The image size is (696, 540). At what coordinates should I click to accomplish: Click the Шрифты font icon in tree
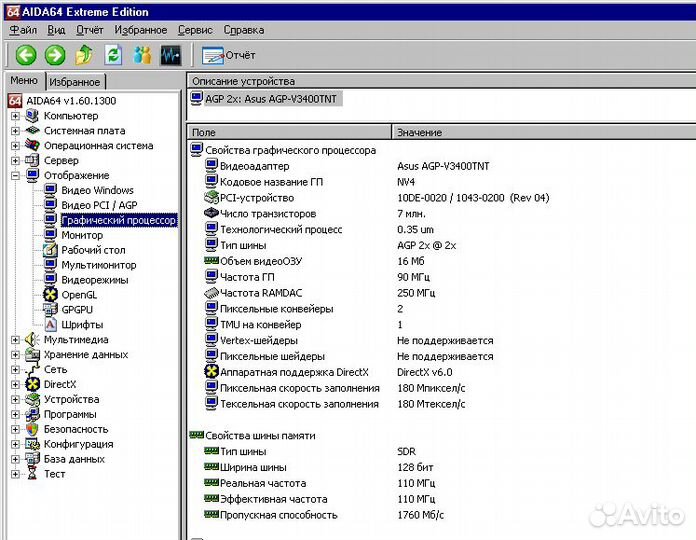click(50, 325)
